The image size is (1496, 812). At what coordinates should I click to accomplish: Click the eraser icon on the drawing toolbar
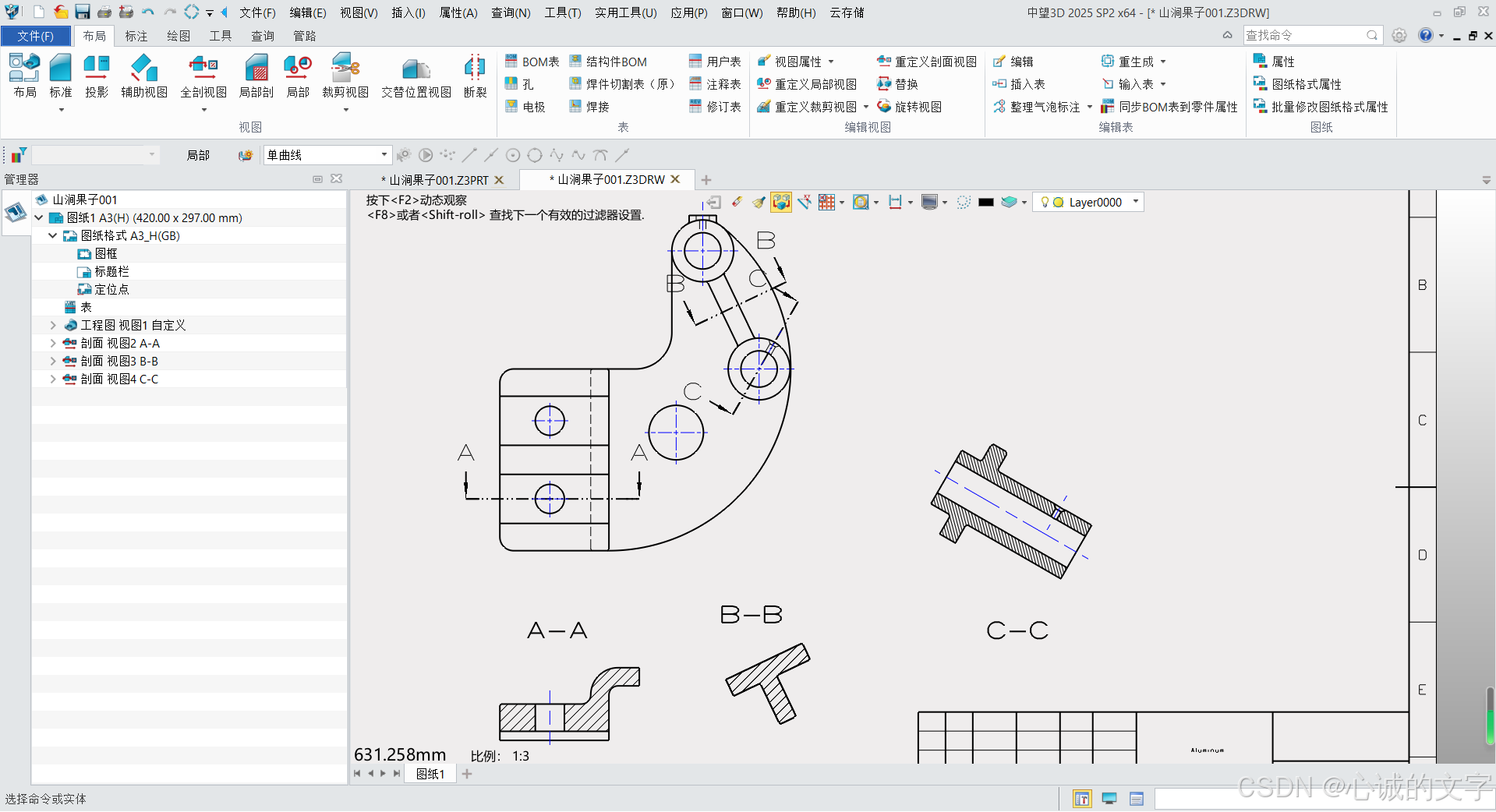[x=737, y=202]
